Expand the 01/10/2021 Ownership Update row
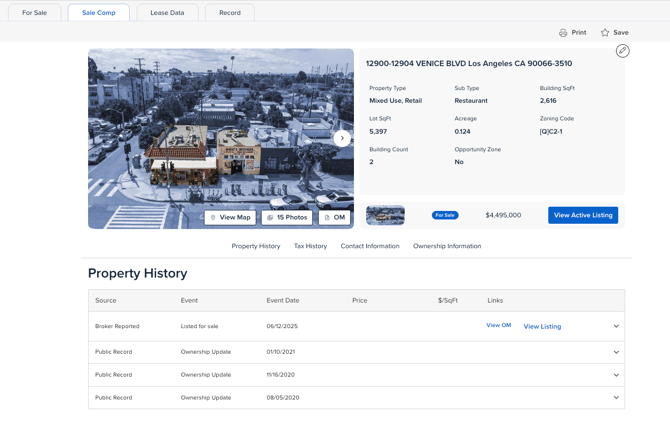Image resolution: width=670 pixels, height=424 pixels. pyautogui.click(x=616, y=352)
